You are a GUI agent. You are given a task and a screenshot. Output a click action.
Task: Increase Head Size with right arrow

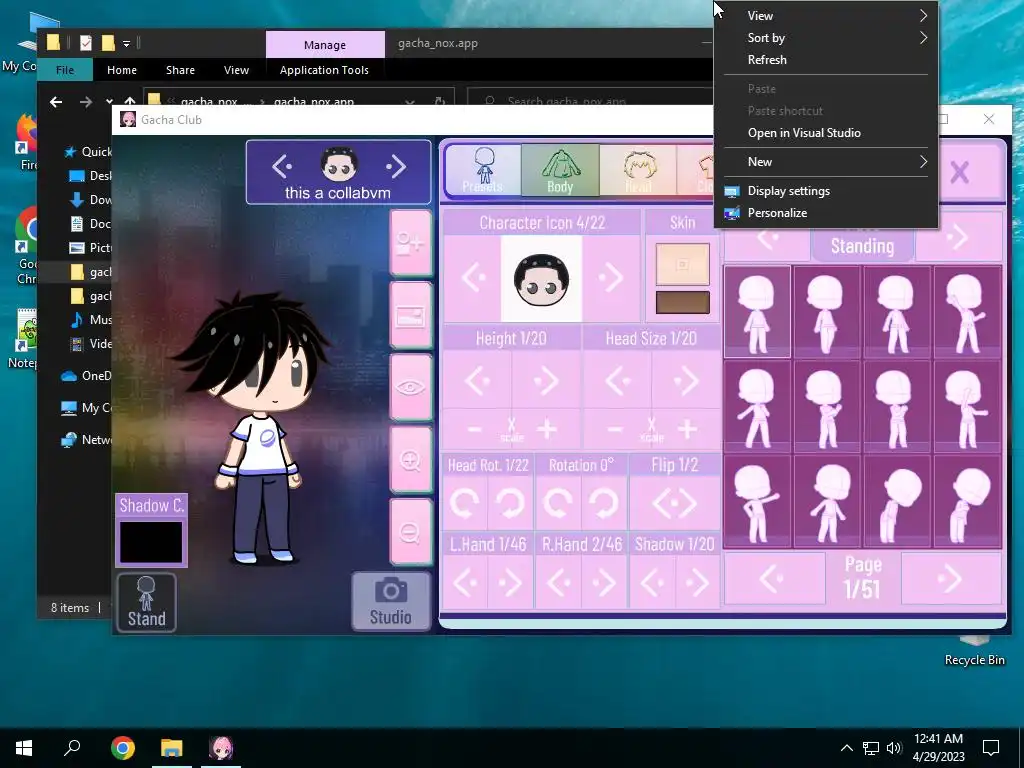point(686,380)
